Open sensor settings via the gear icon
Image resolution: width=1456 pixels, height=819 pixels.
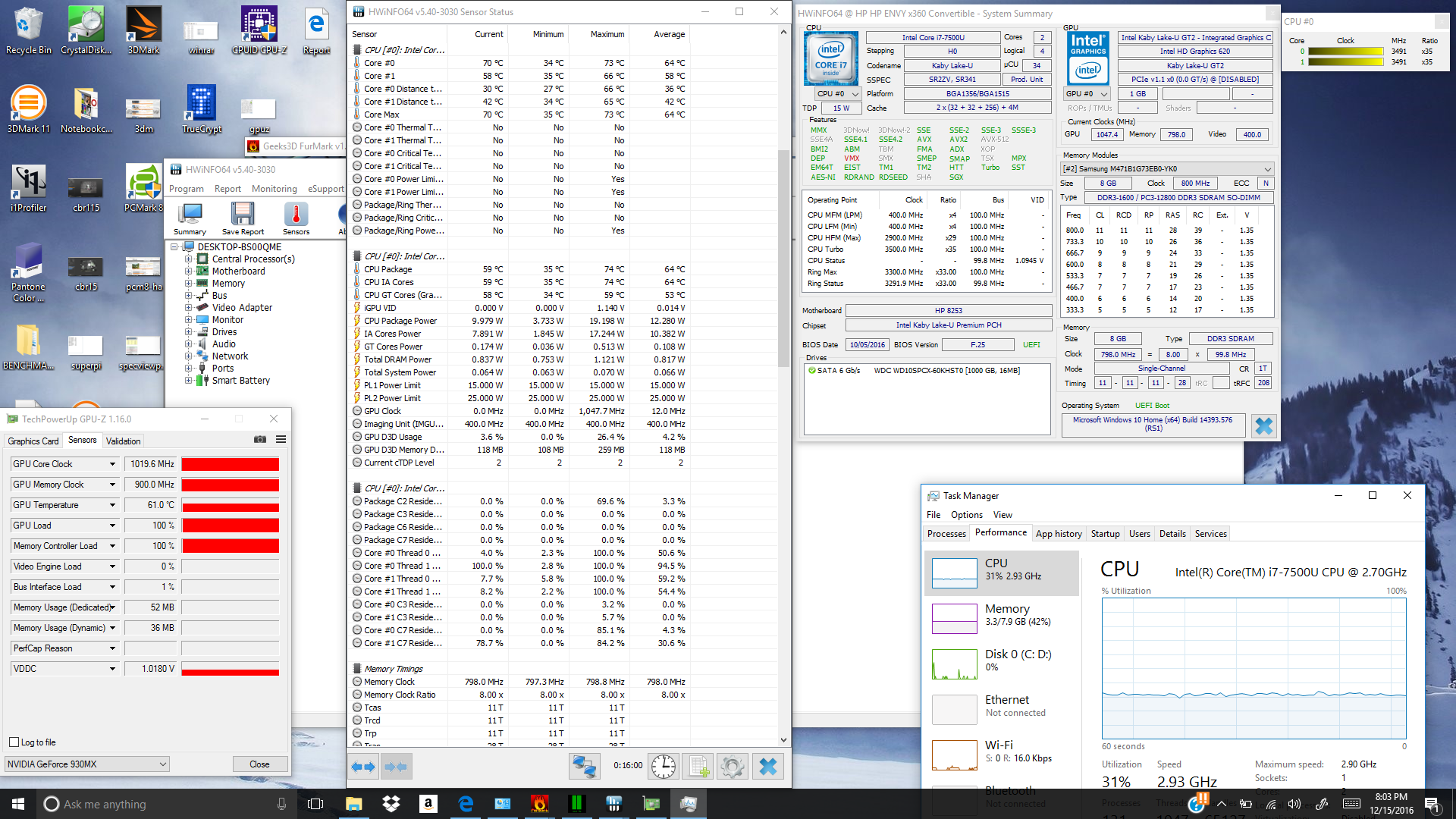[x=732, y=767]
